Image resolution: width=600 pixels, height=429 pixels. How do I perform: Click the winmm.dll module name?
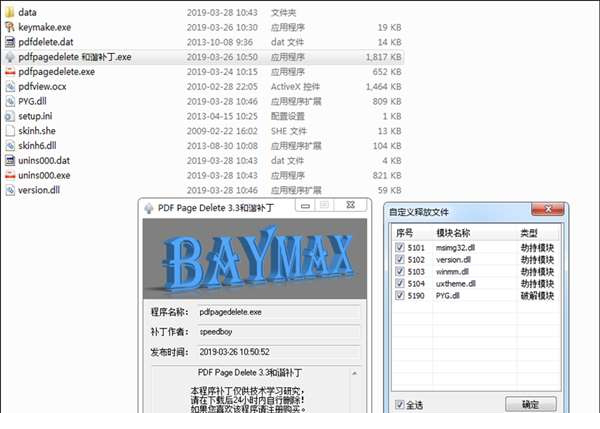pyautogui.click(x=452, y=272)
